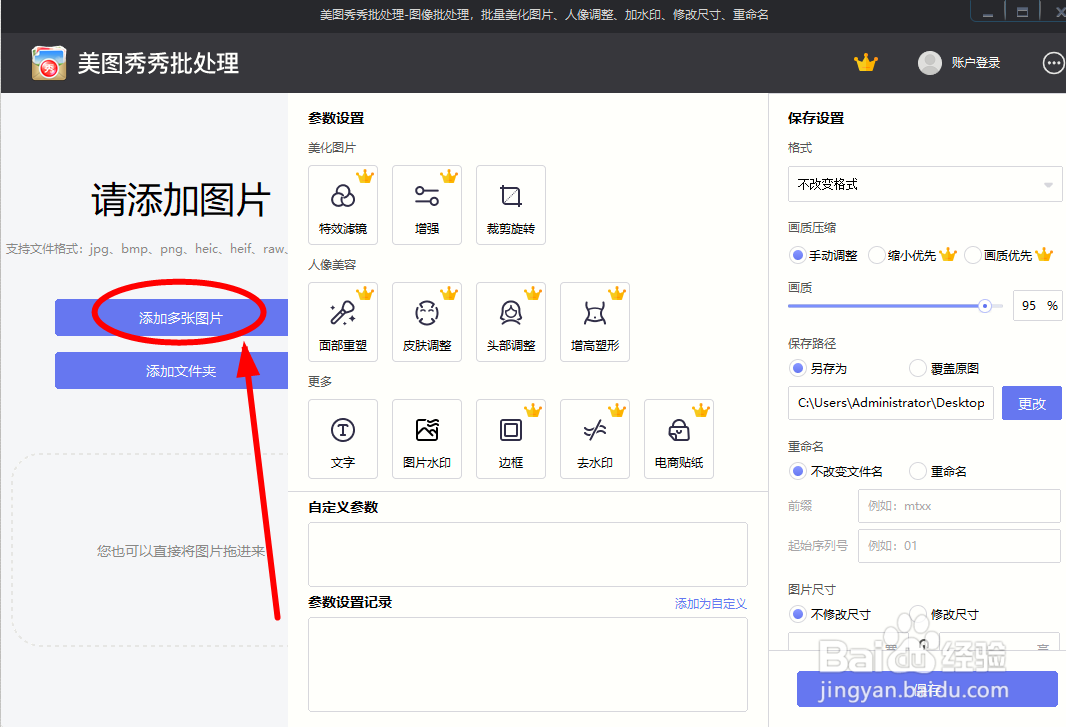Screen dimensions: 1066x727
Task: Click 更改 to change save path
Action: pos(1031,403)
